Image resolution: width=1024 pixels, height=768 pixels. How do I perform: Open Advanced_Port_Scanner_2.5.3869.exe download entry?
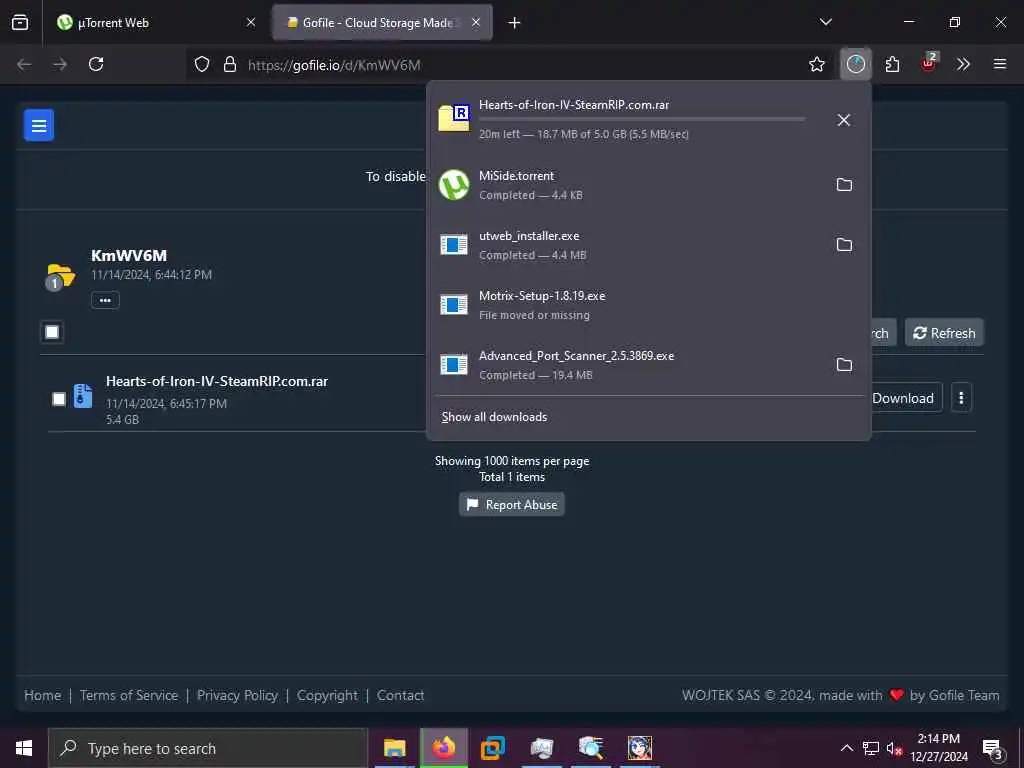[629, 364]
